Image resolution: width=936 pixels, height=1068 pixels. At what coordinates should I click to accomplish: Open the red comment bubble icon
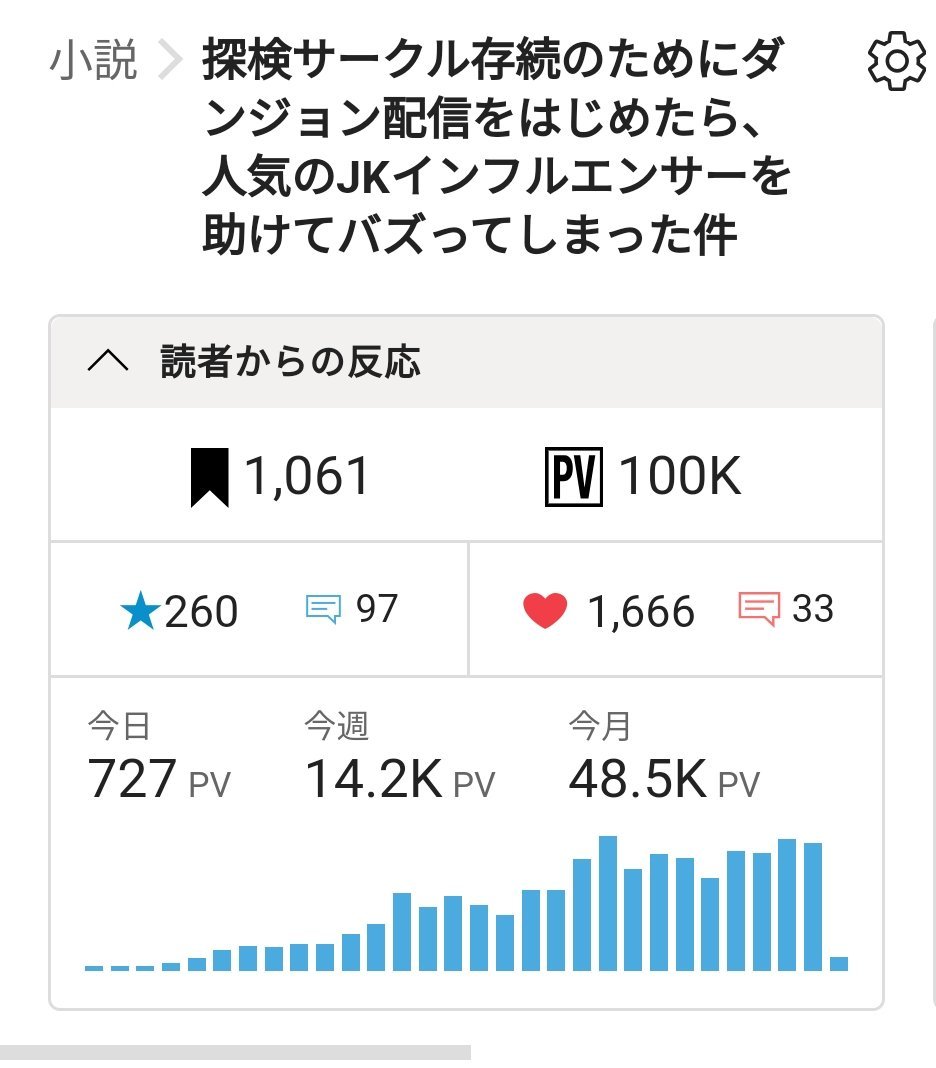[758, 609]
